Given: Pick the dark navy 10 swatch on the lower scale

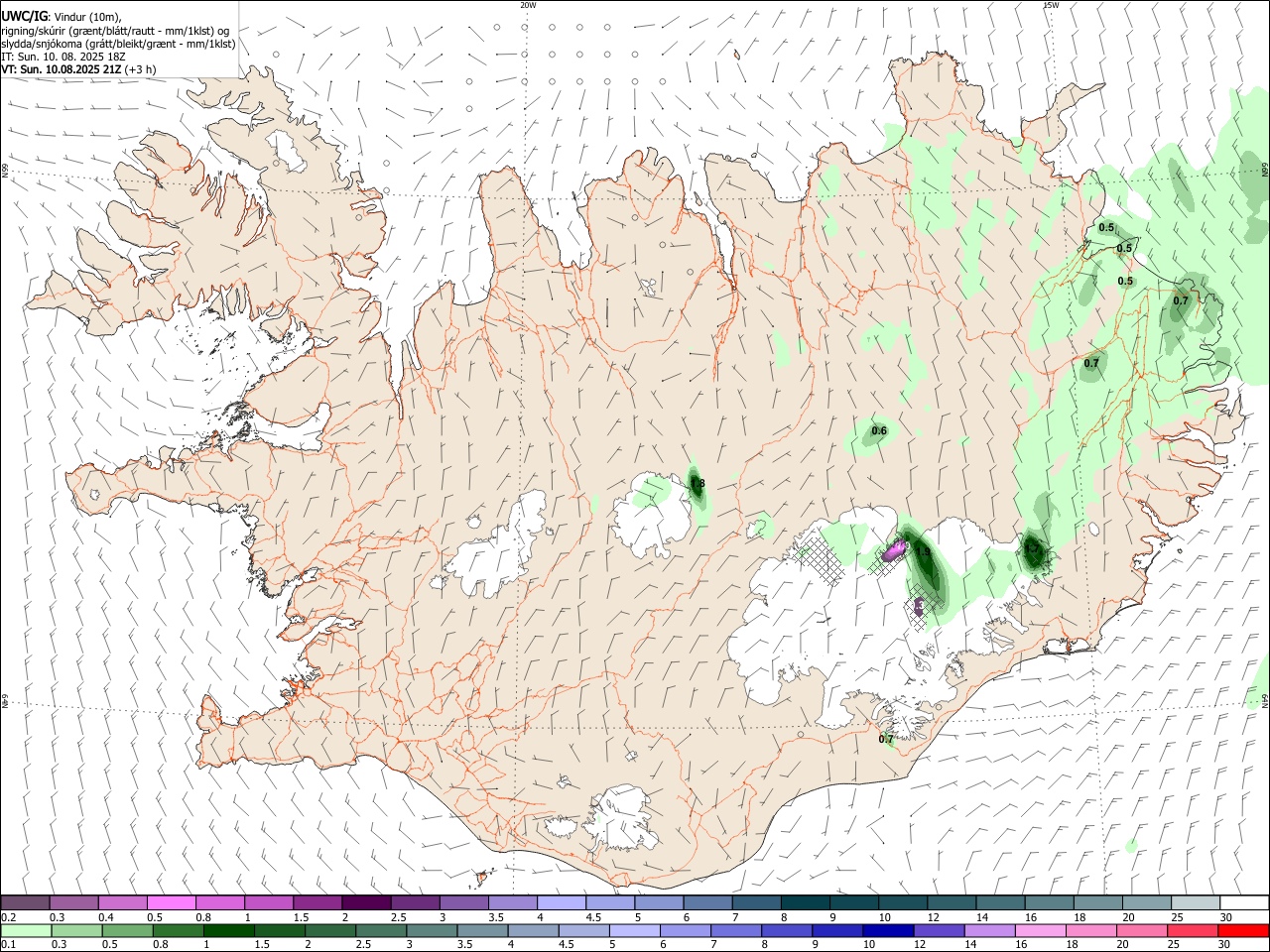Looking at the screenshot, I should tap(887, 931).
